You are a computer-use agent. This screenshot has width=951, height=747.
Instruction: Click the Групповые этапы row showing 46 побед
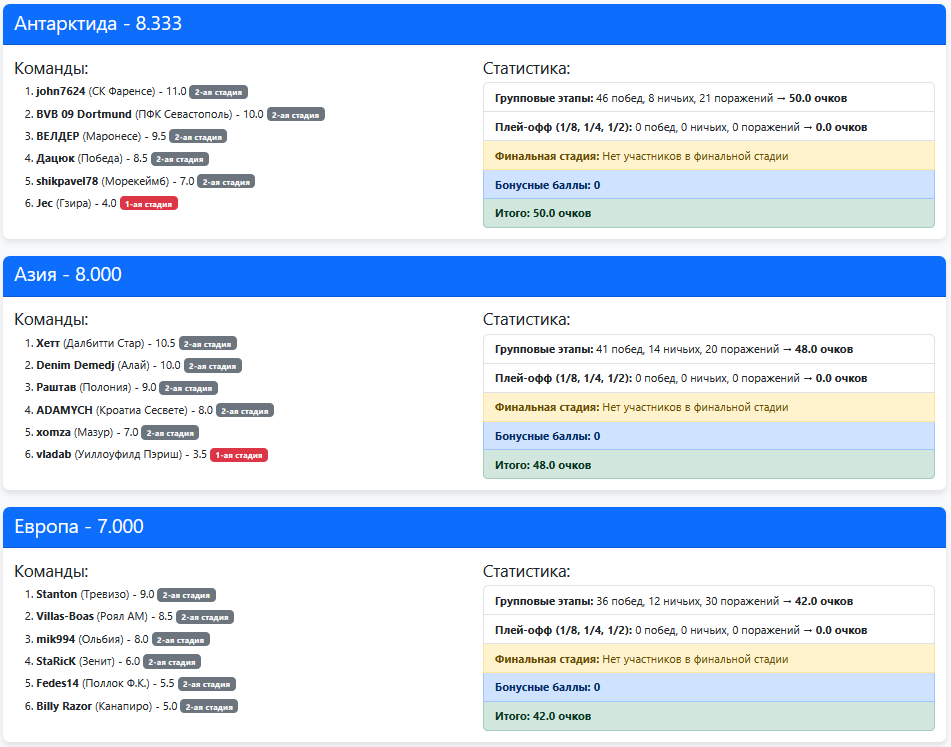(708, 98)
